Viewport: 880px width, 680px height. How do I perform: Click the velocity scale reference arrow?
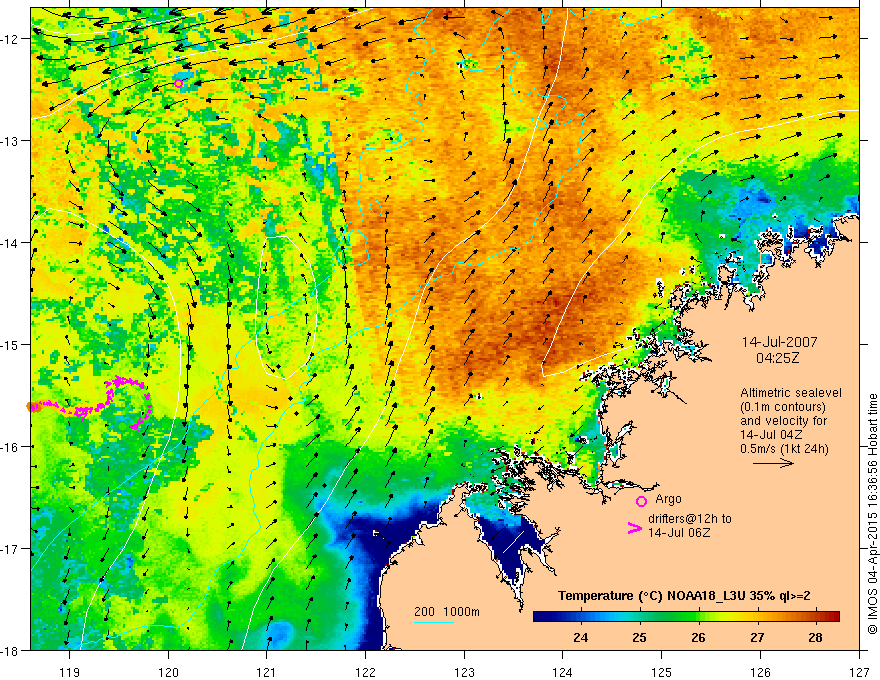[x=773, y=463]
